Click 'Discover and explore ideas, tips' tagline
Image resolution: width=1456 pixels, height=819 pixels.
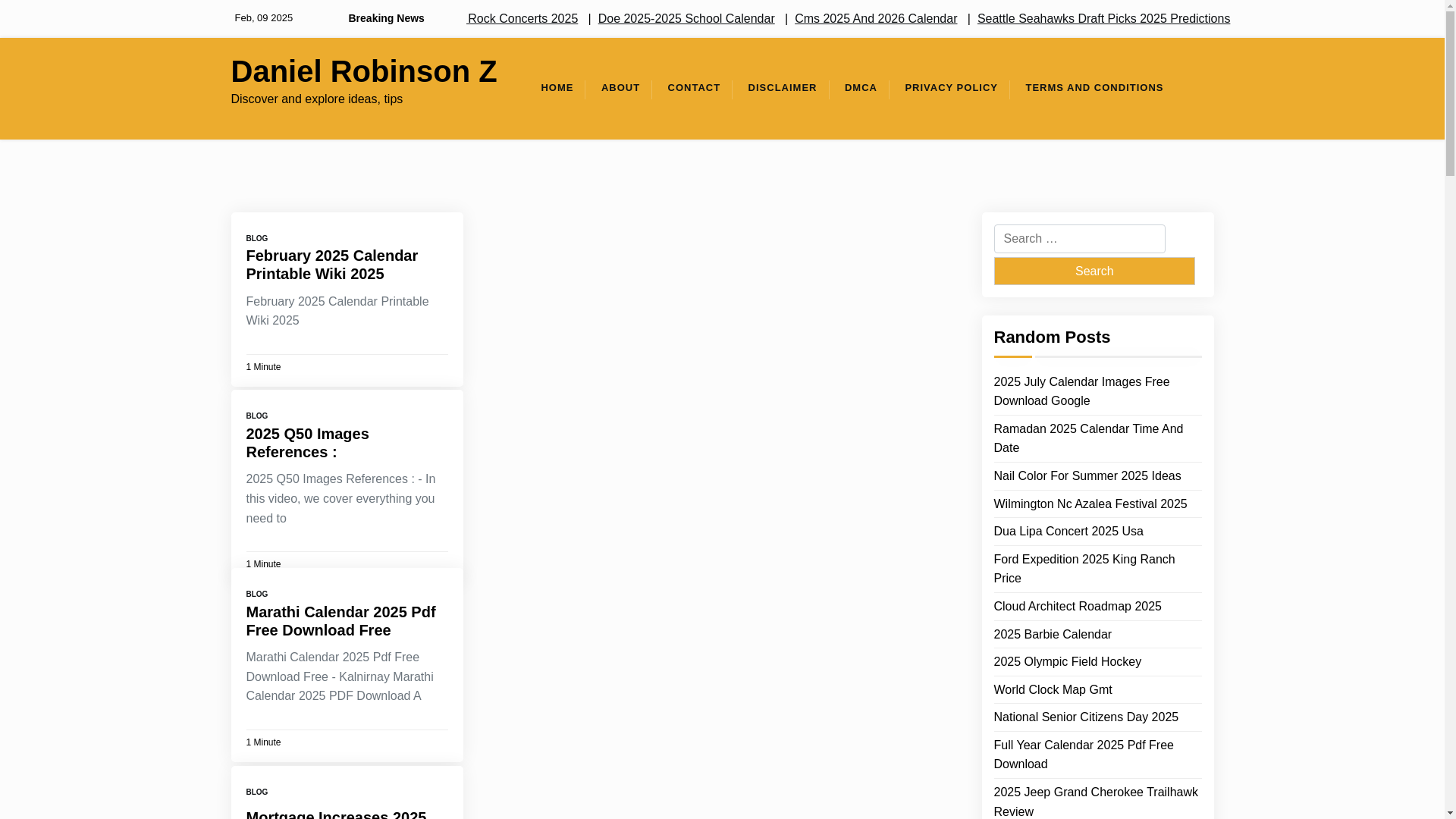pyautogui.click(x=316, y=99)
